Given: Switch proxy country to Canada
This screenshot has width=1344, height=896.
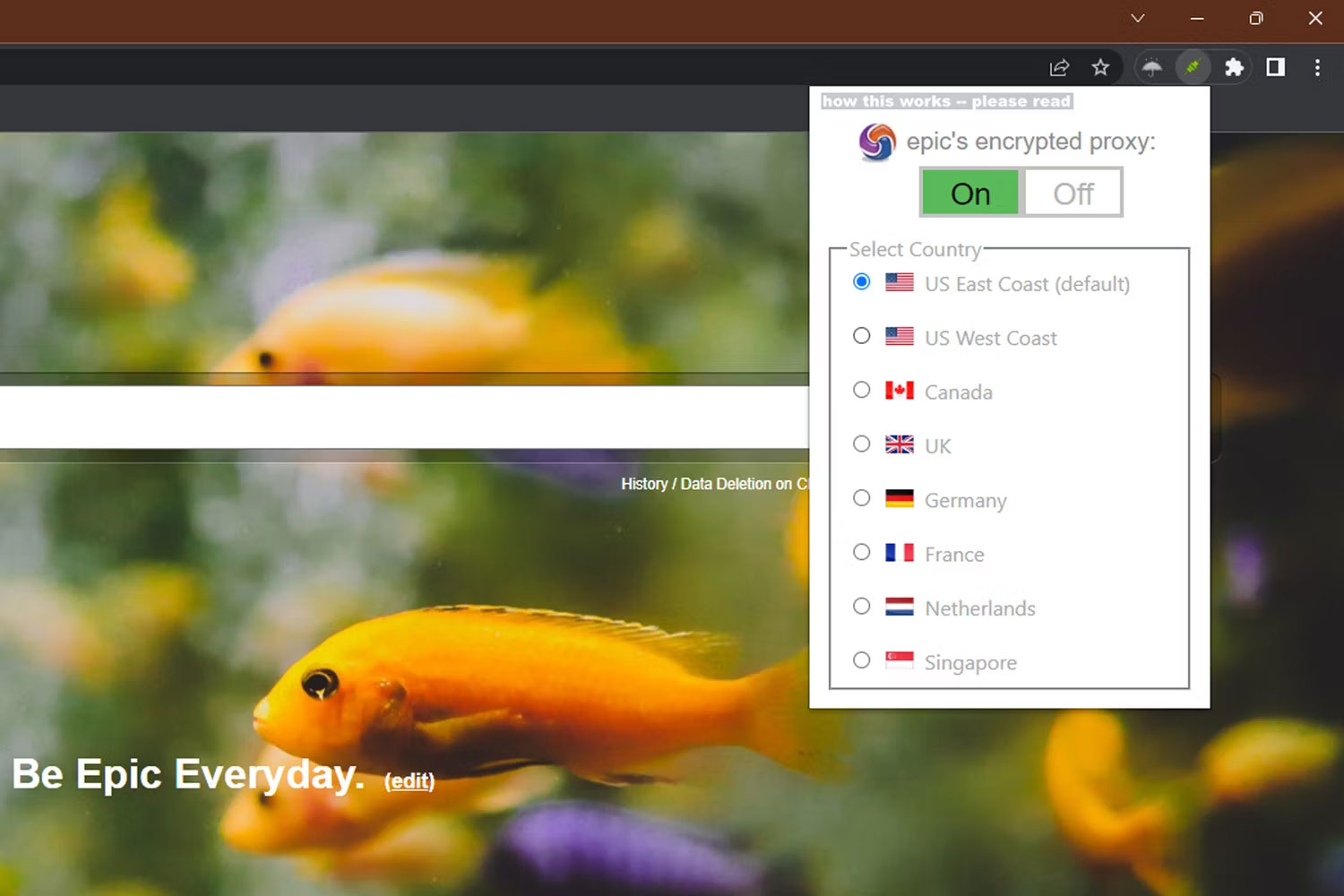Looking at the screenshot, I should [x=861, y=390].
